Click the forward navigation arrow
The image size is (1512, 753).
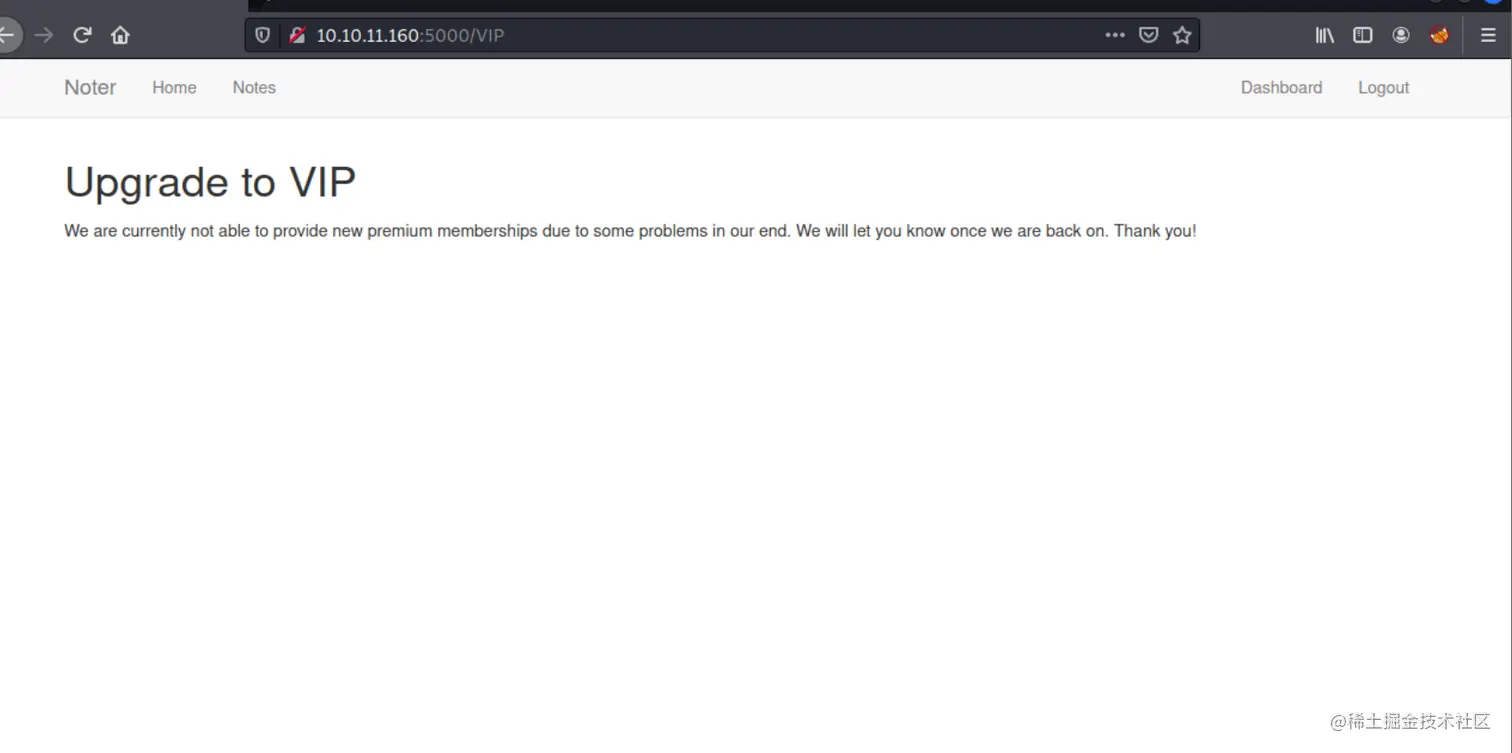44,34
